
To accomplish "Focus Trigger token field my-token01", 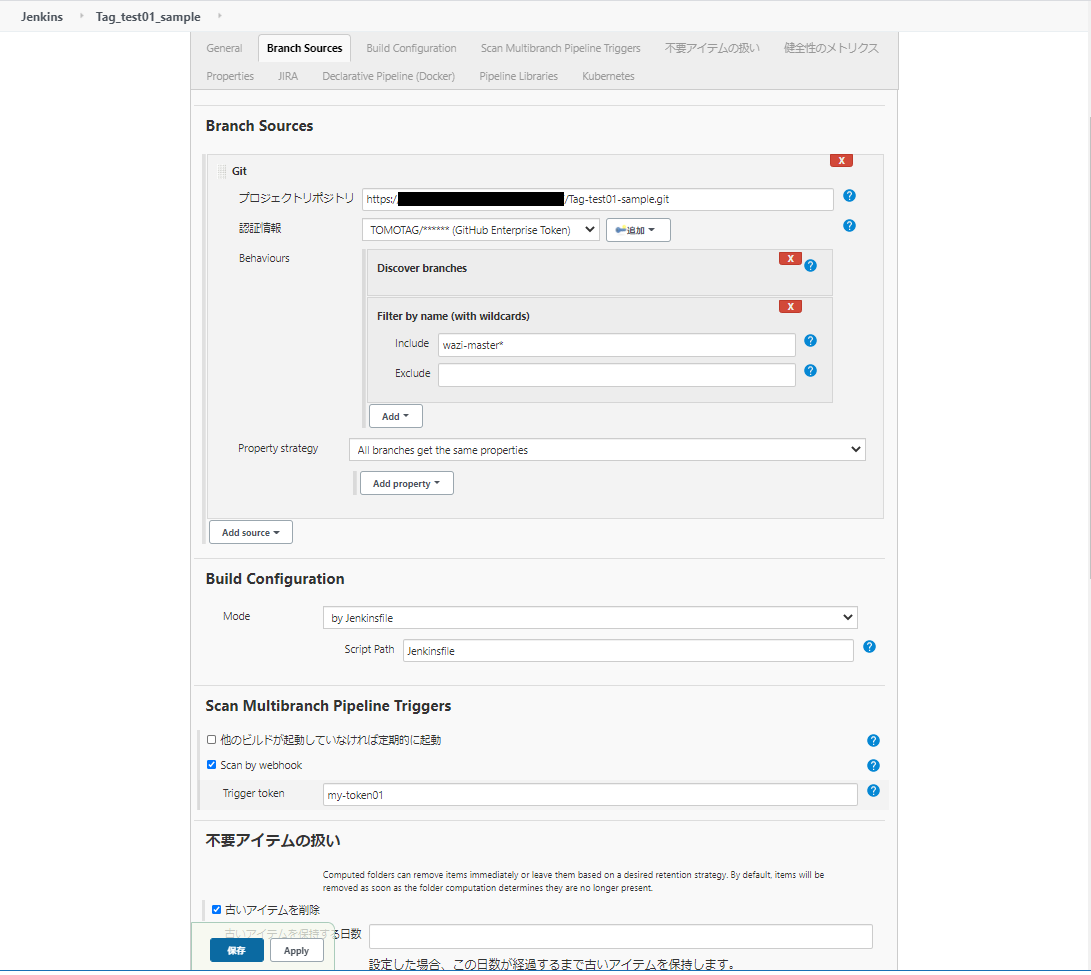I will point(590,795).
